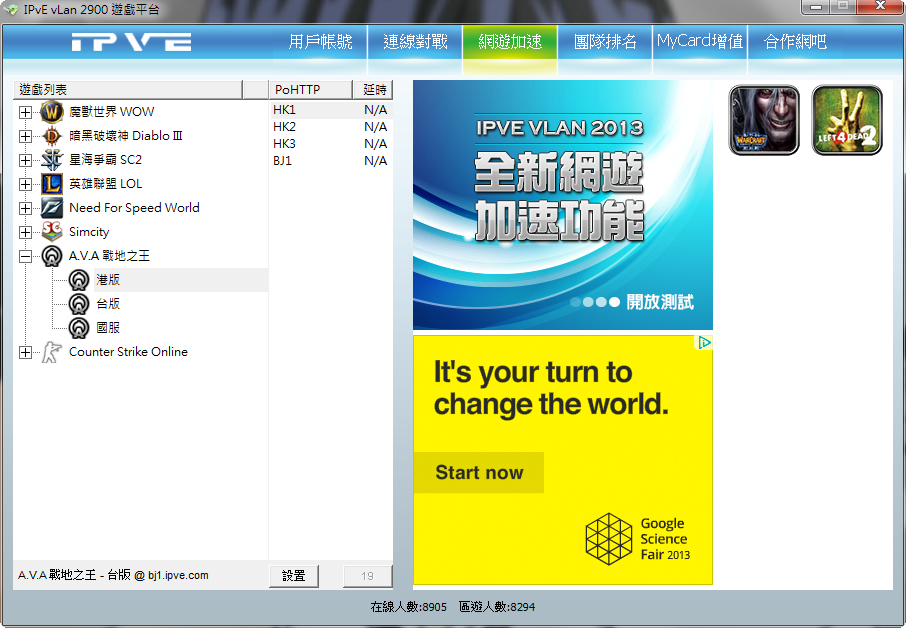Viewport: 906px width, 628px height.
Task: Click the icon beside 台版
Action: [79, 304]
